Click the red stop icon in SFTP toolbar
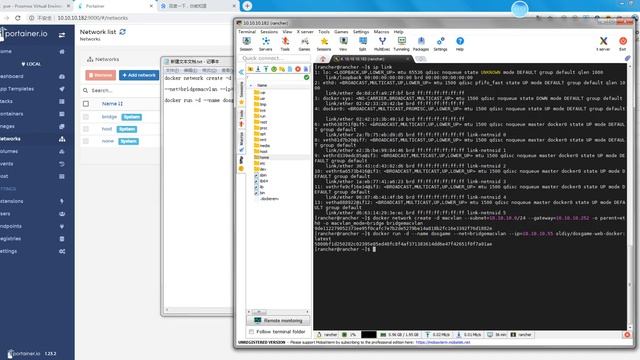640x360 pixels. tap(298, 69)
